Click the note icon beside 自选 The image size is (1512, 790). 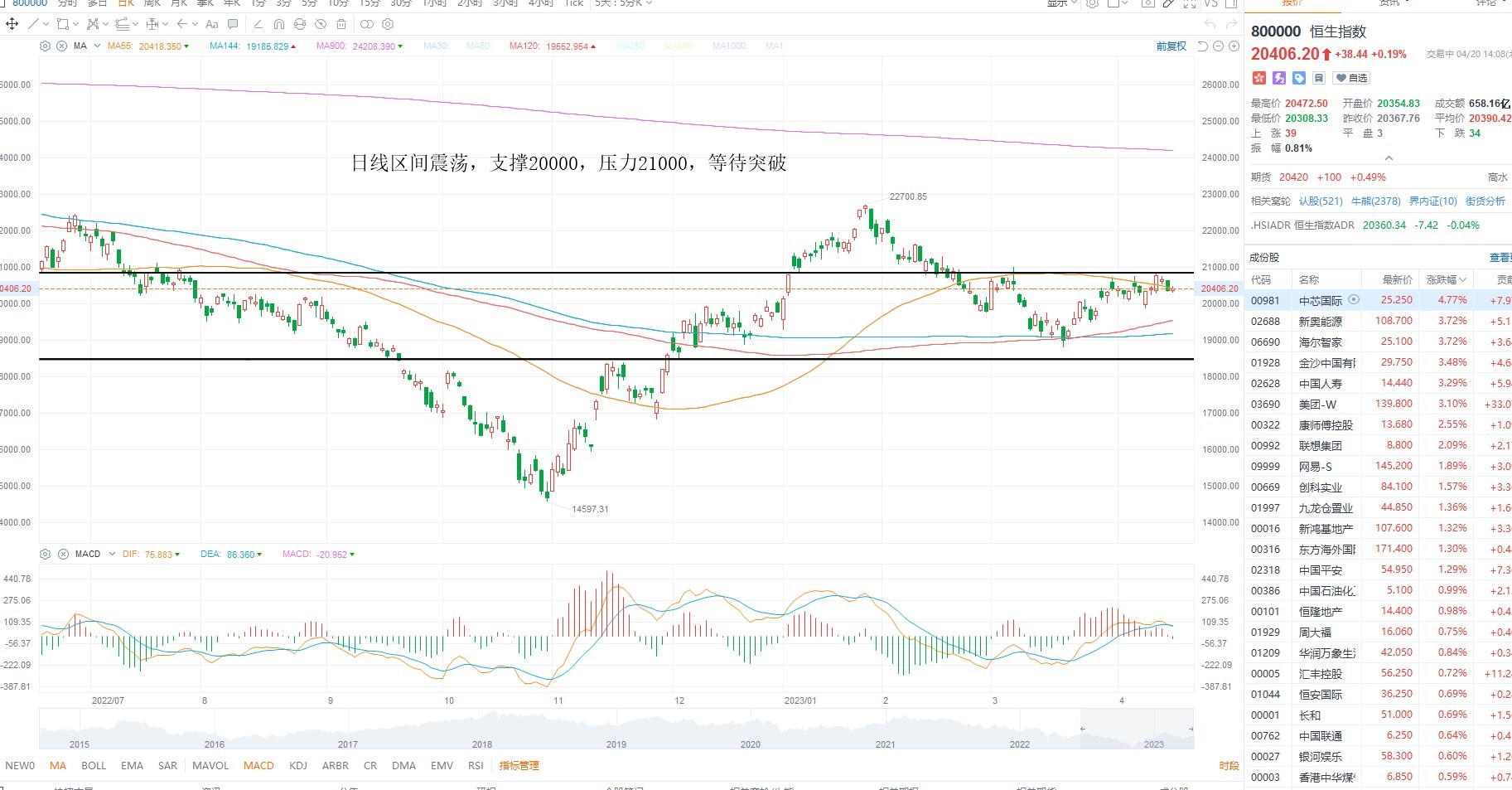[x=1318, y=78]
